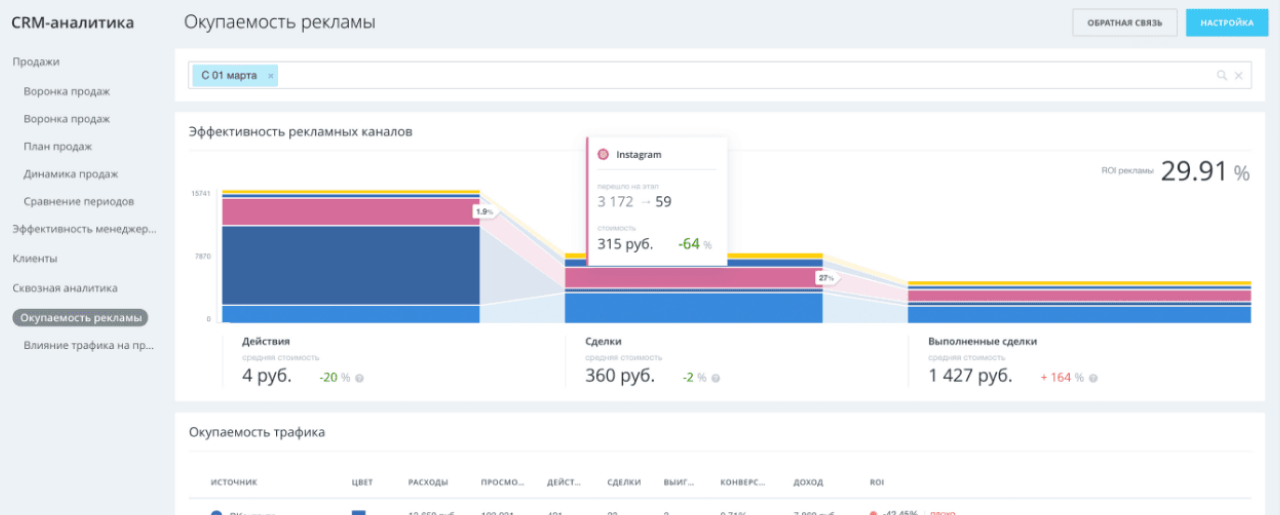The width and height of the screenshot is (1280, 515).
Task: Click the search magnifier icon in filter bar
Action: (1221, 76)
